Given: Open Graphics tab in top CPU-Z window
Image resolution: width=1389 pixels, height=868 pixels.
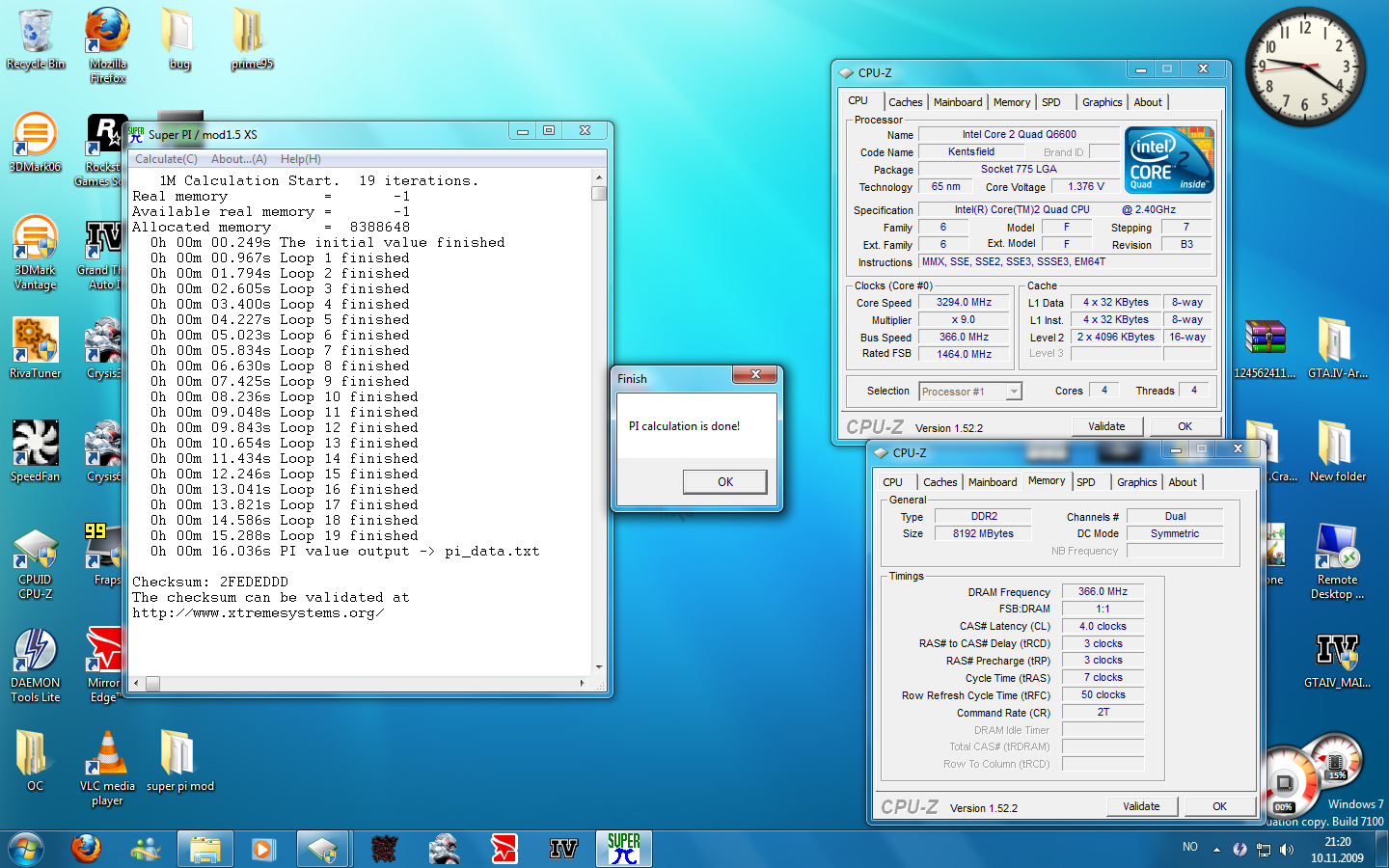Looking at the screenshot, I should point(1103,102).
